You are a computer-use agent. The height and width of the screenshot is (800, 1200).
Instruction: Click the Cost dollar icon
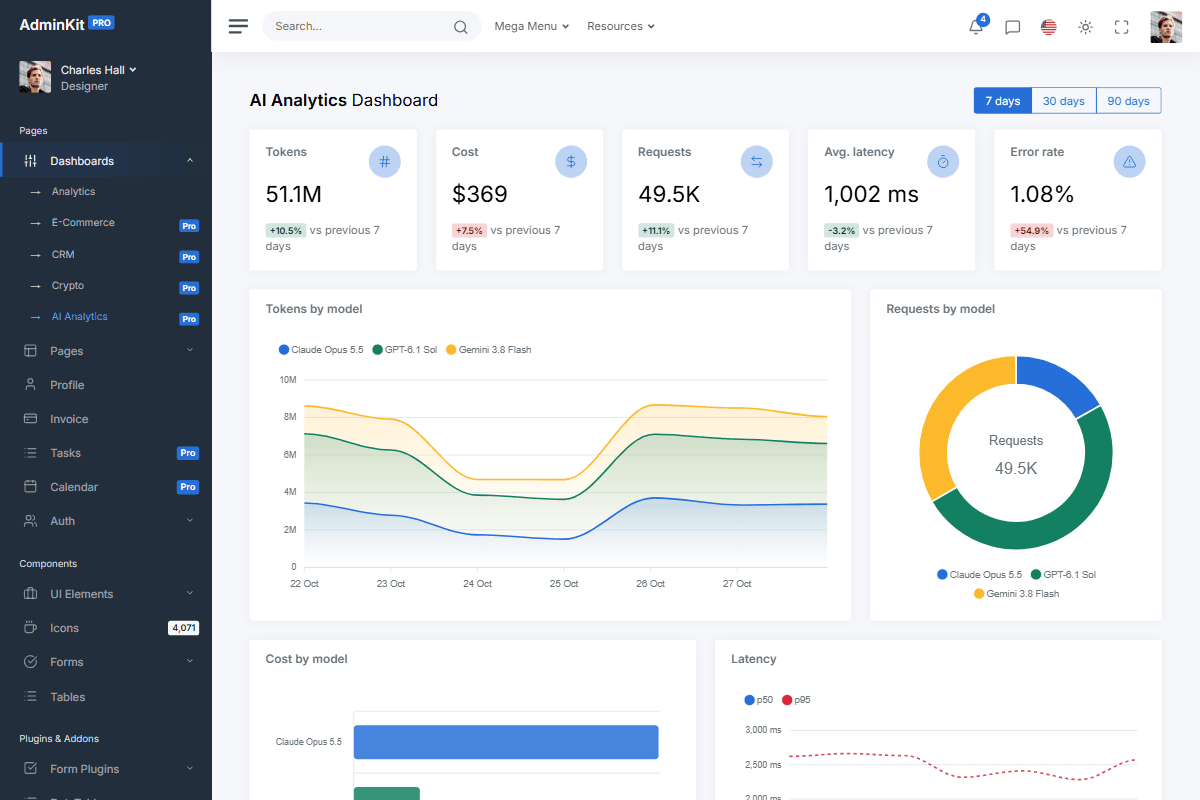tap(571, 161)
